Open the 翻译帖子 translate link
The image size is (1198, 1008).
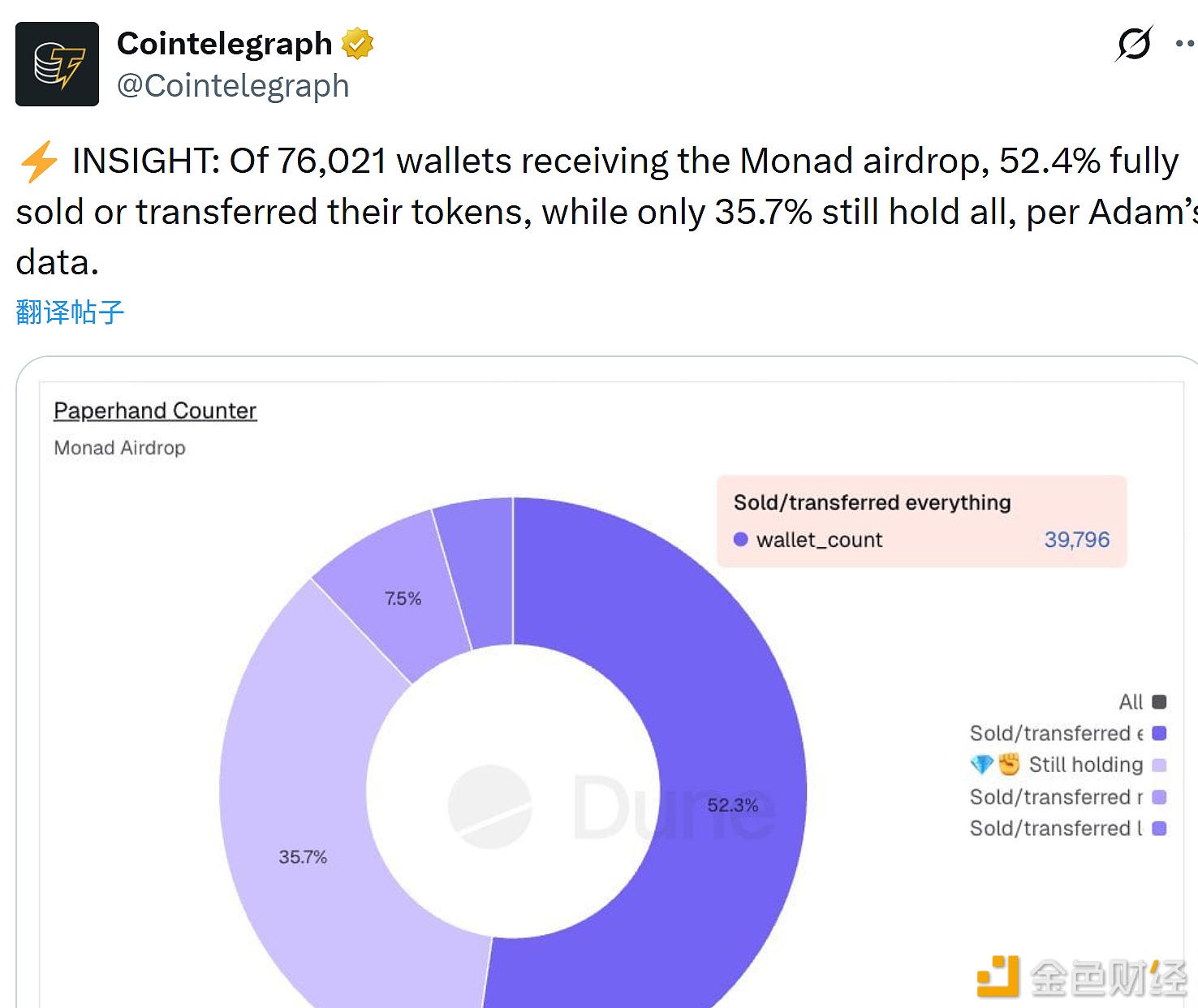click(69, 311)
